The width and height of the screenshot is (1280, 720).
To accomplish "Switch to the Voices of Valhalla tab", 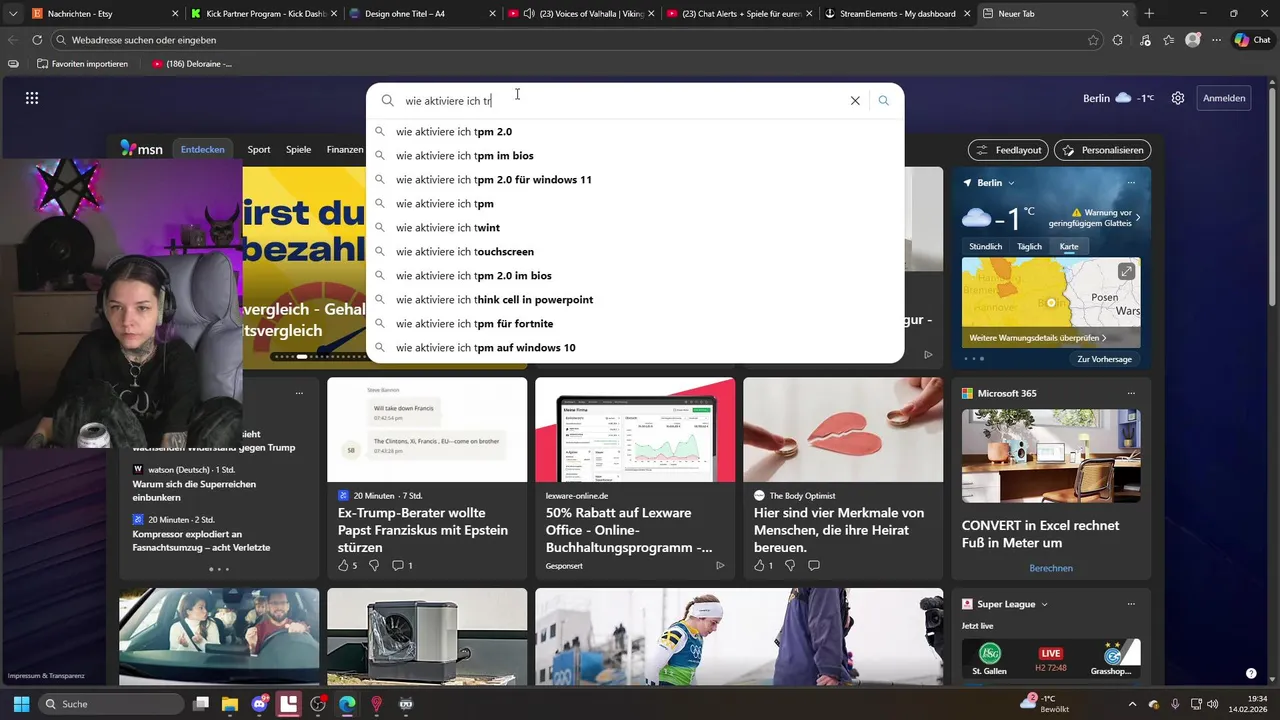I will (x=580, y=14).
